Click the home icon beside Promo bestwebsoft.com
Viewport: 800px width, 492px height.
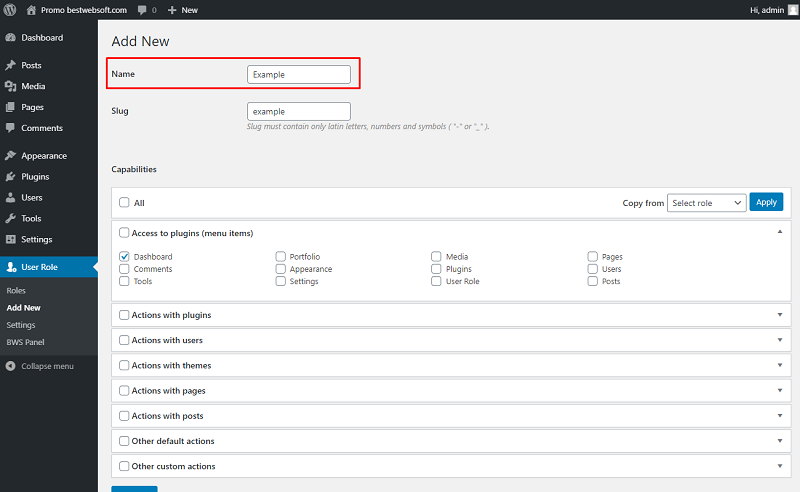[31, 10]
